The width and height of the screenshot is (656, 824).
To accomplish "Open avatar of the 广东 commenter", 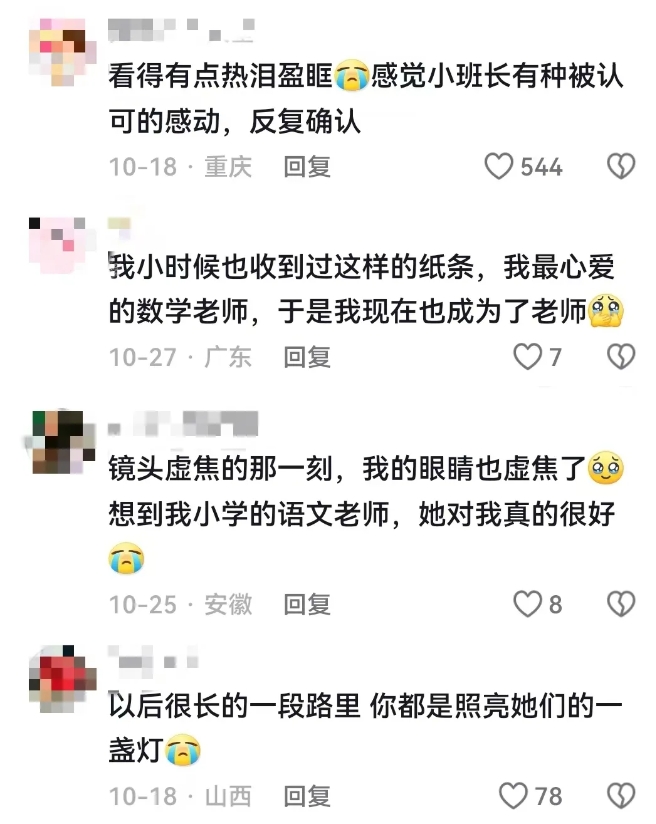I will (x=58, y=245).
